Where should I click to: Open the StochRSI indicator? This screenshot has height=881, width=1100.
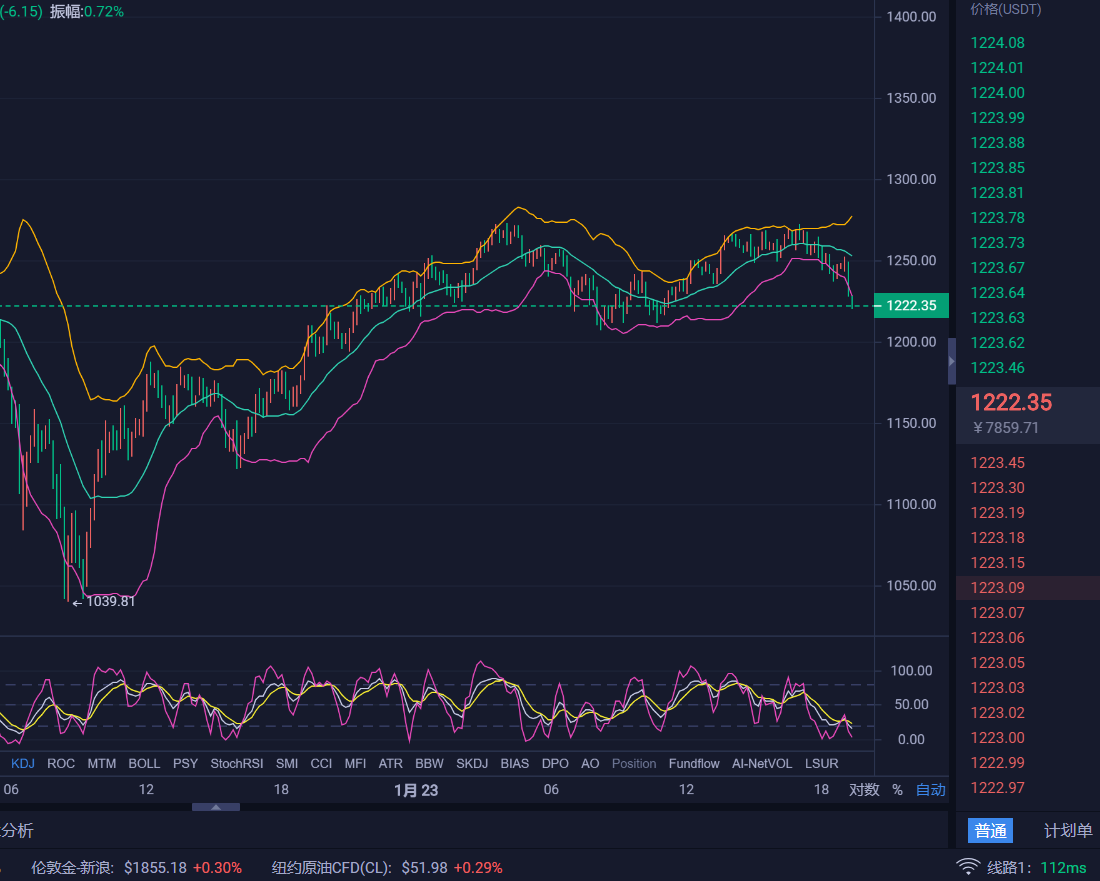pyautogui.click(x=236, y=763)
